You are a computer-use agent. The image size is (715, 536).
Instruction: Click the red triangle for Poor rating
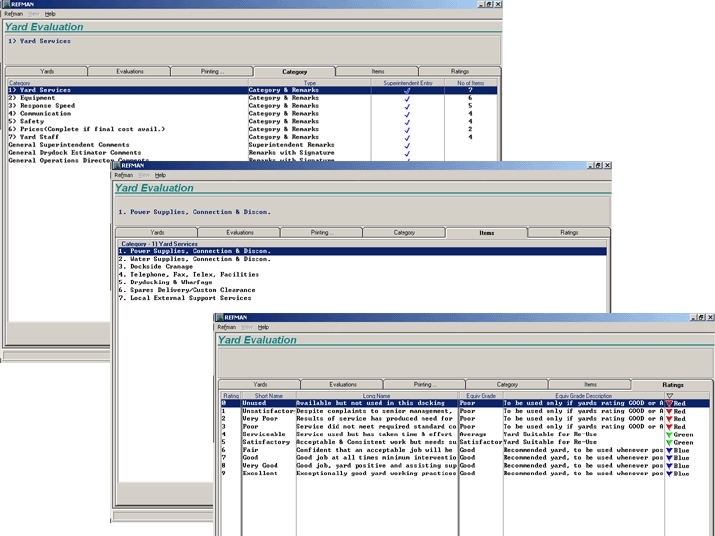669,427
